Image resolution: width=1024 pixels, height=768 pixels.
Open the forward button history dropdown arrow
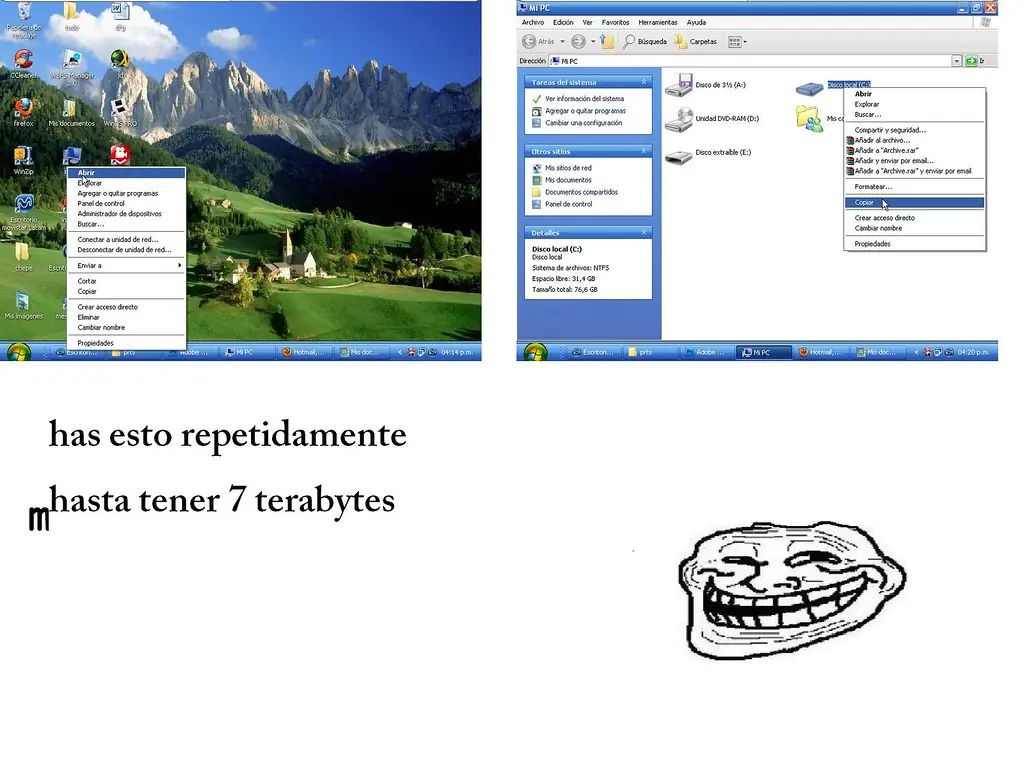tap(593, 41)
